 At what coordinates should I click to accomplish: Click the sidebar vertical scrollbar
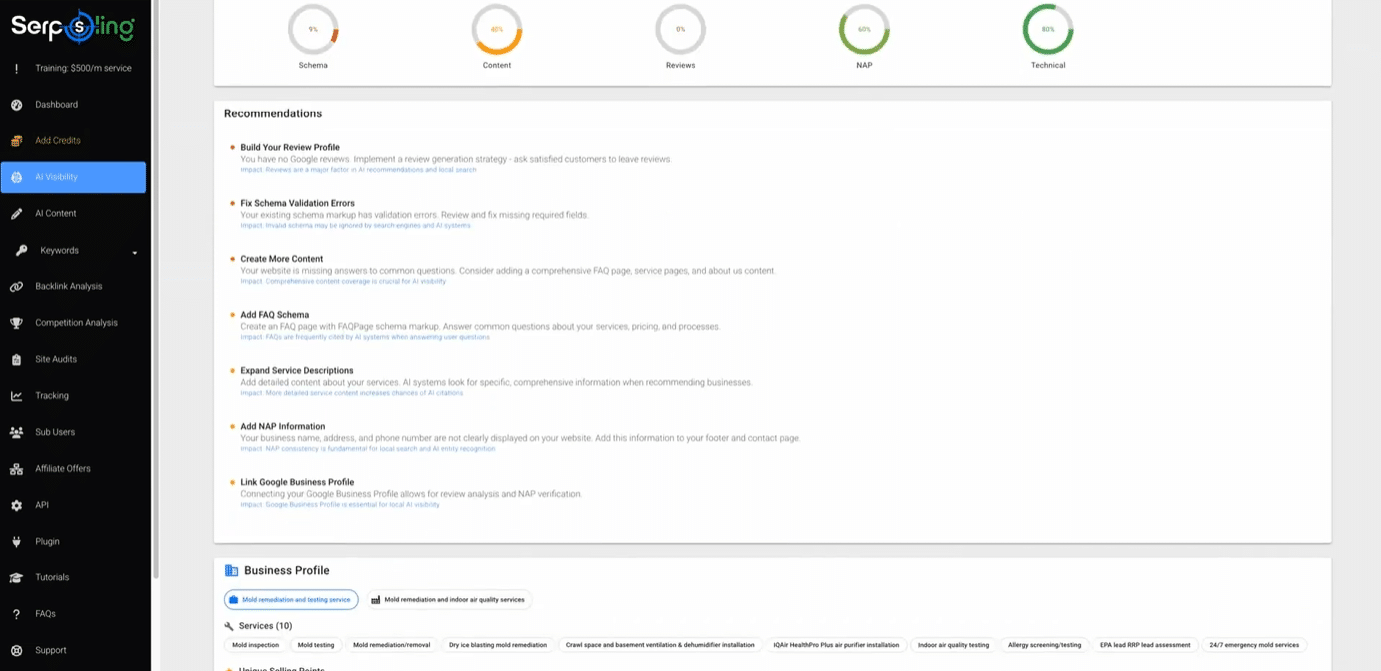[x=155, y=290]
